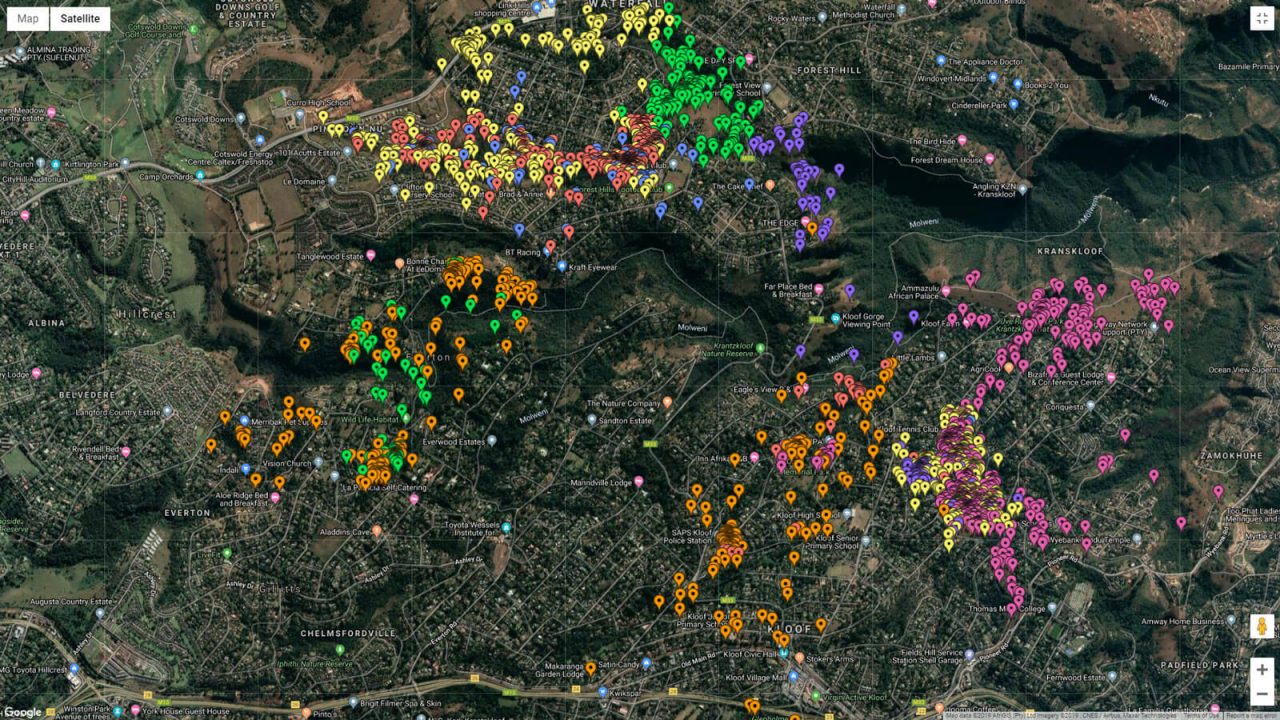1280x720 pixels.
Task: Open Toyota Wessels Institute place marker
Action: click(507, 527)
